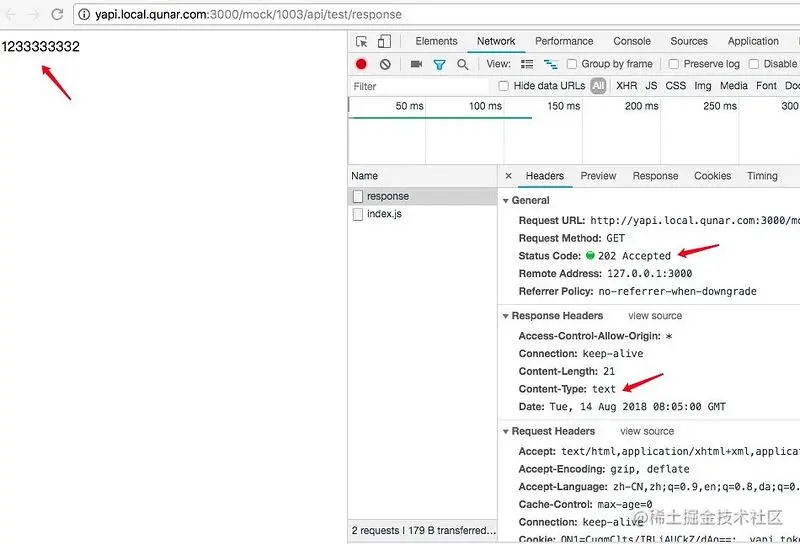Screen dimensions: 800x544
Task: Click view source for Request Headers
Action: click(x=647, y=431)
